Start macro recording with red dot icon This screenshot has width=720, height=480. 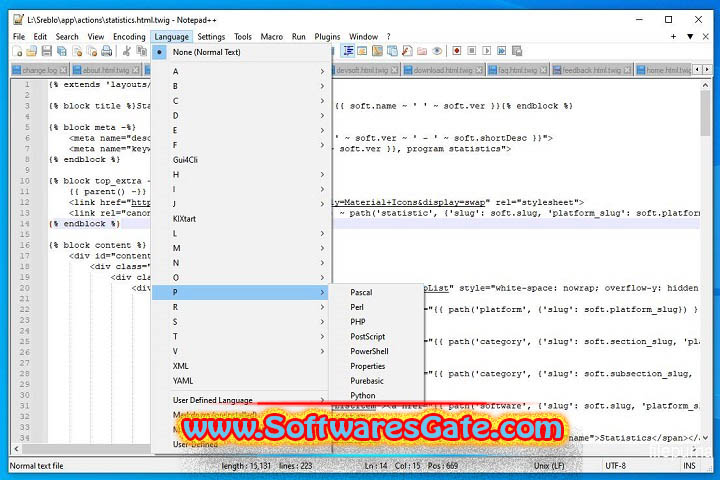pyautogui.click(x=456, y=51)
